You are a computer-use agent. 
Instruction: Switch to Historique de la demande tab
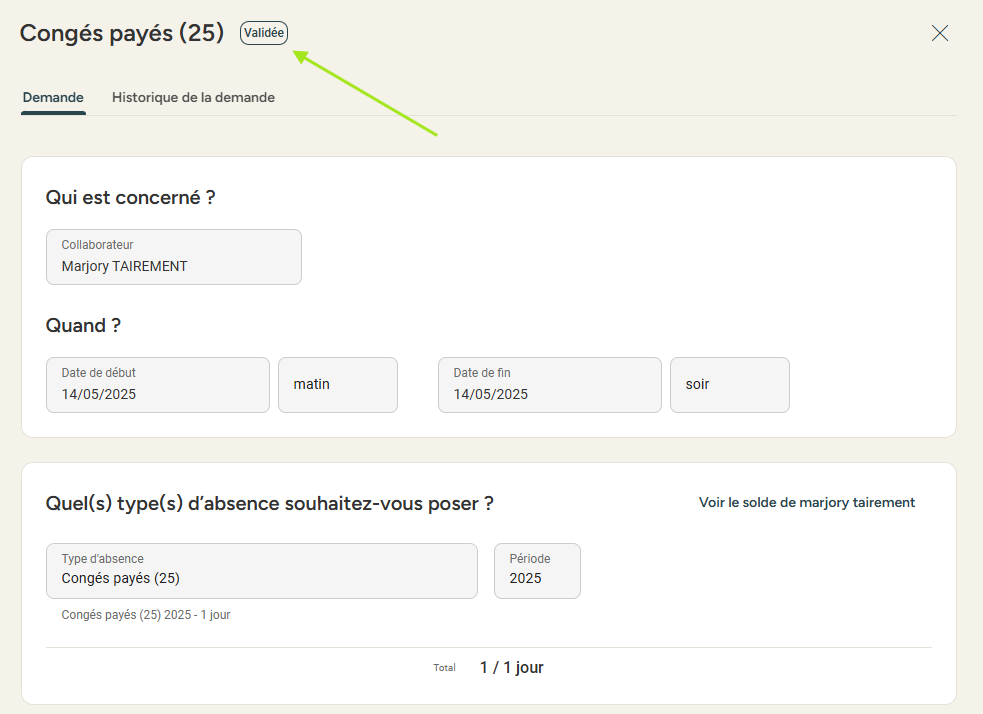click(193, 97)
